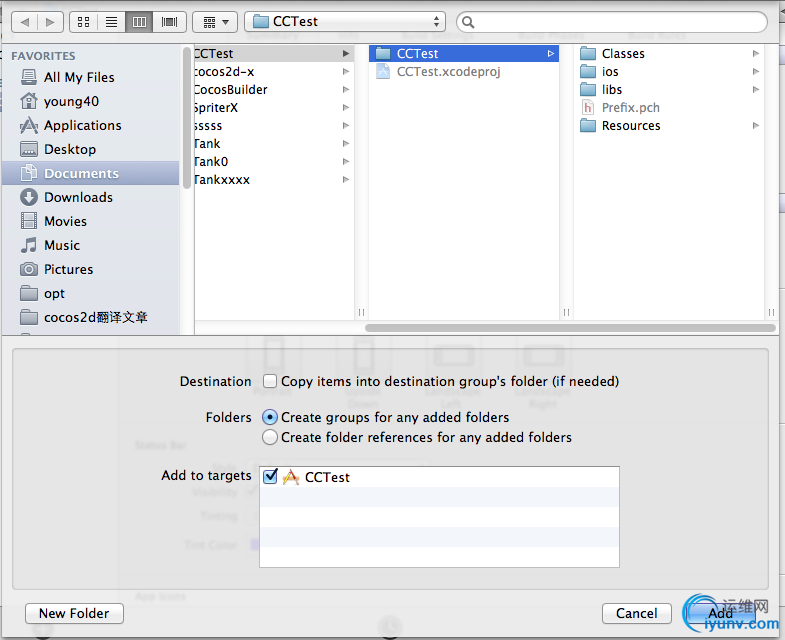Uncheck CCTest target checkbox
785x640 pixels.
coord(270,476)
